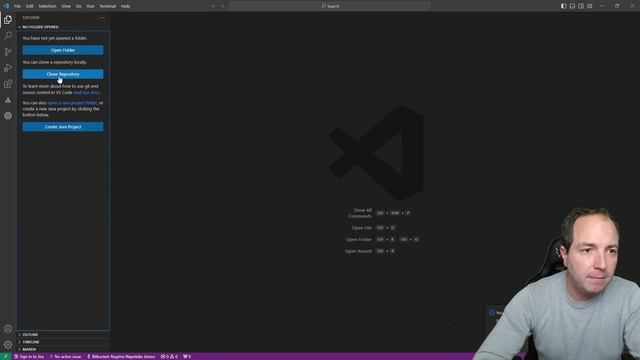Viewport: 640px width, 360px height.
Task: Follow the 'open a Java project folder' link
Action: click(x=72, y=103)
